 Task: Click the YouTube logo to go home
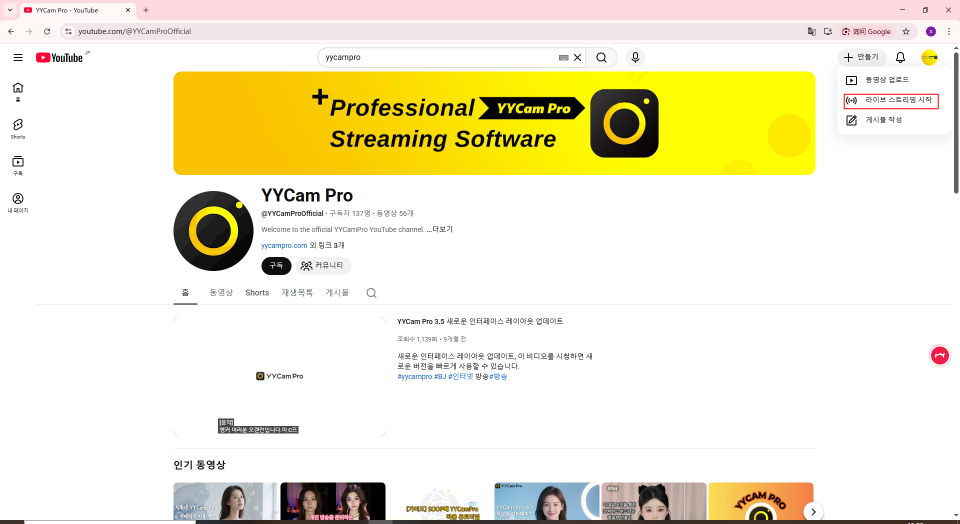click(x=60, y=58)
